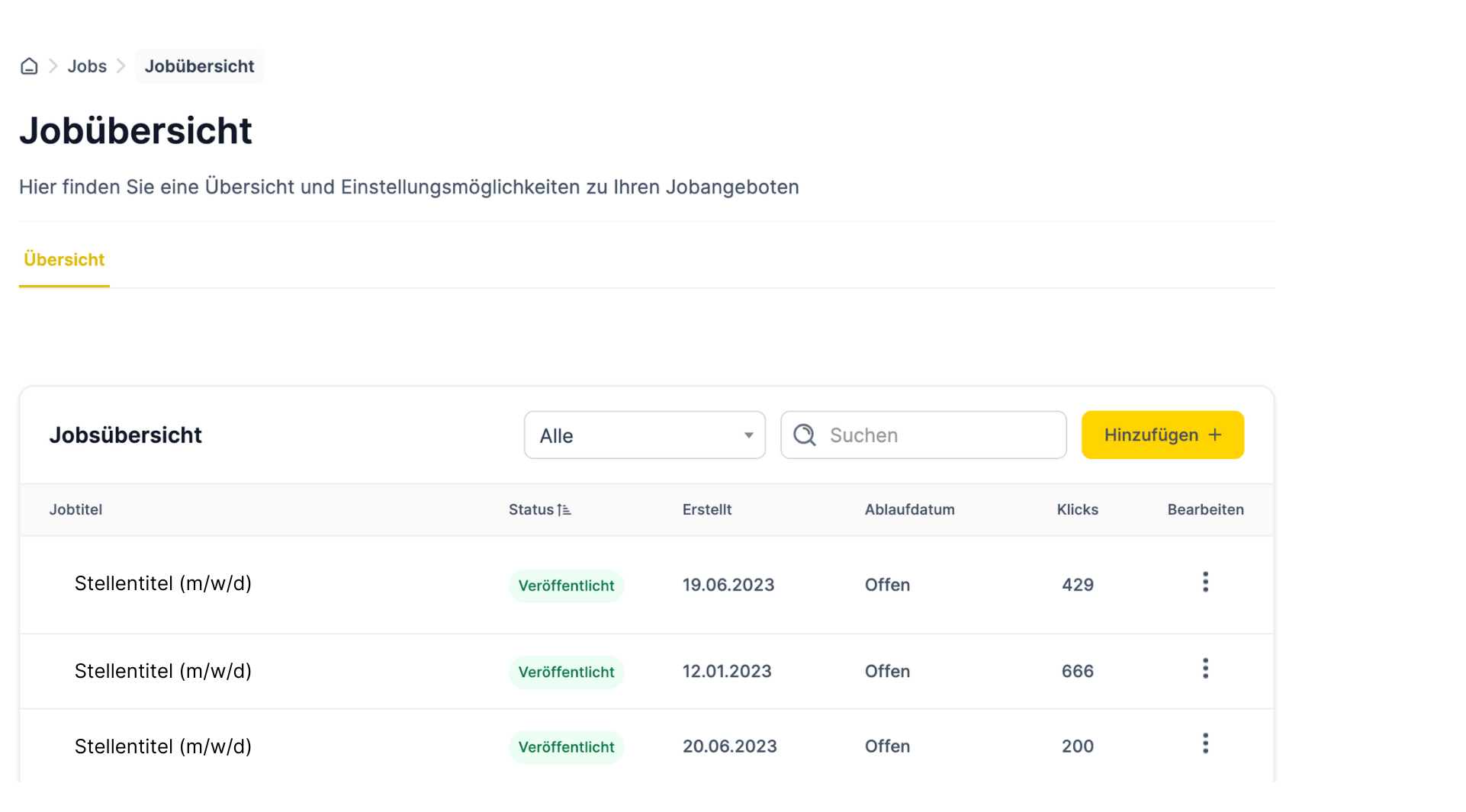This screenshot has height=812, width=1466.
Task: Click Offen in the 20.06.2023 row
Action: [x=888, y=746]
